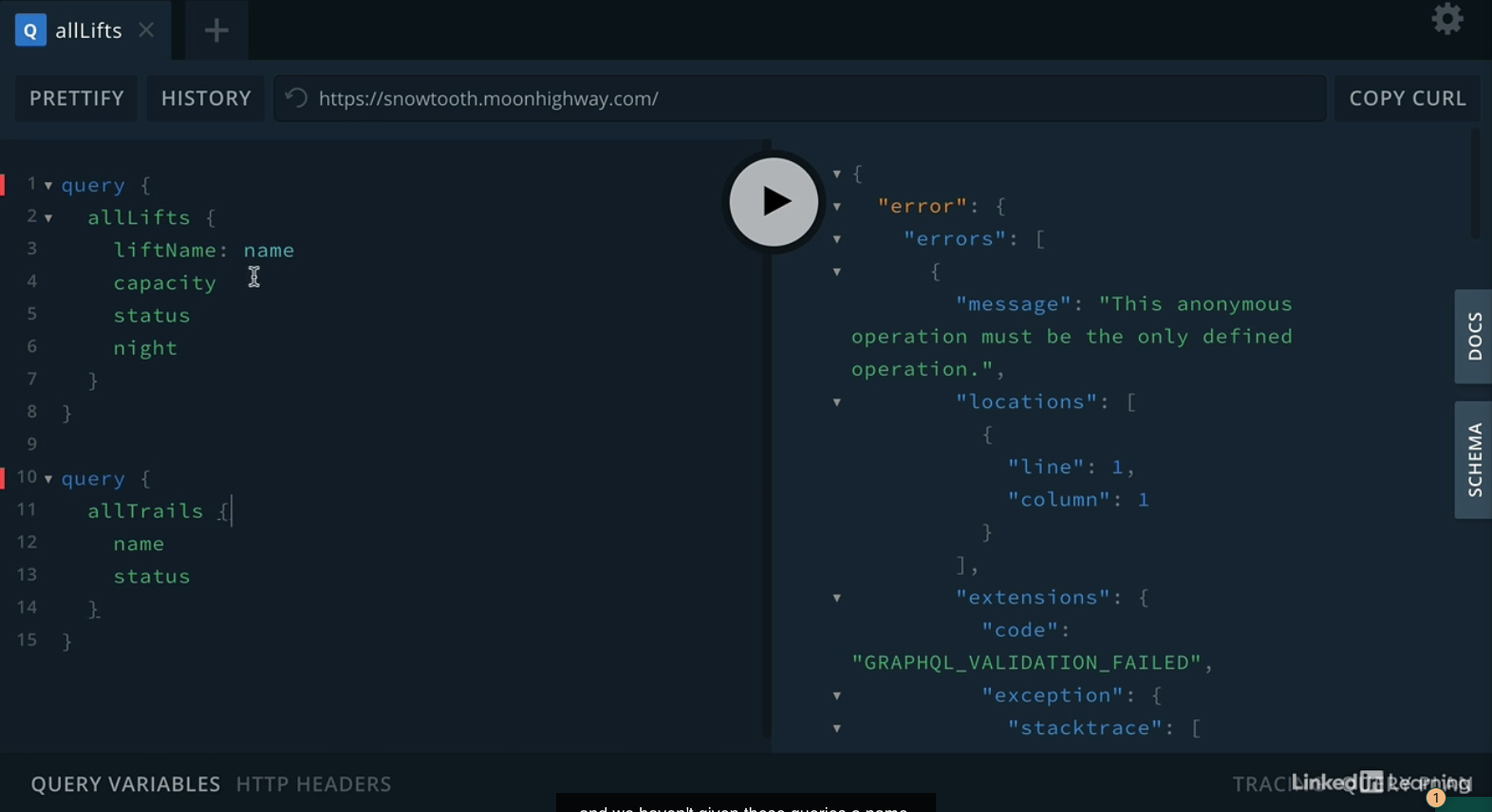Click the "line": 1 entry in the response
The height and width of the screenshot is (812, 1492).
[1066, 467]
